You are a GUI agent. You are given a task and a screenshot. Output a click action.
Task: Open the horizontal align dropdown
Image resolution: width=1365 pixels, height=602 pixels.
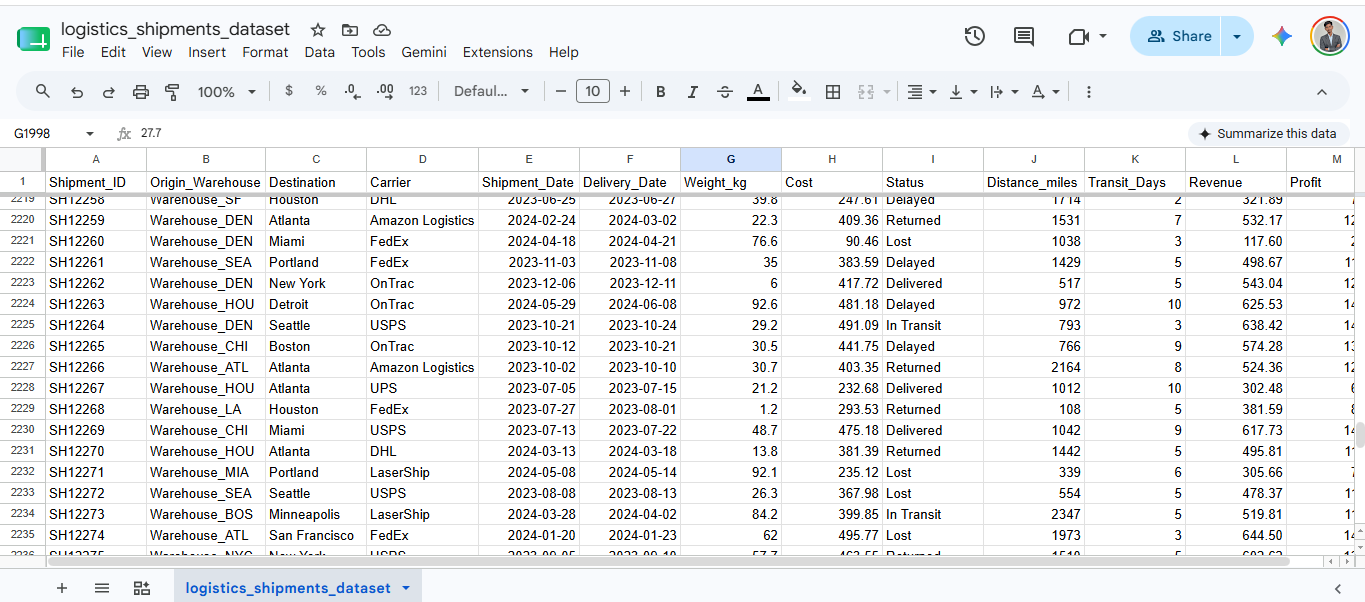point(921,91)
